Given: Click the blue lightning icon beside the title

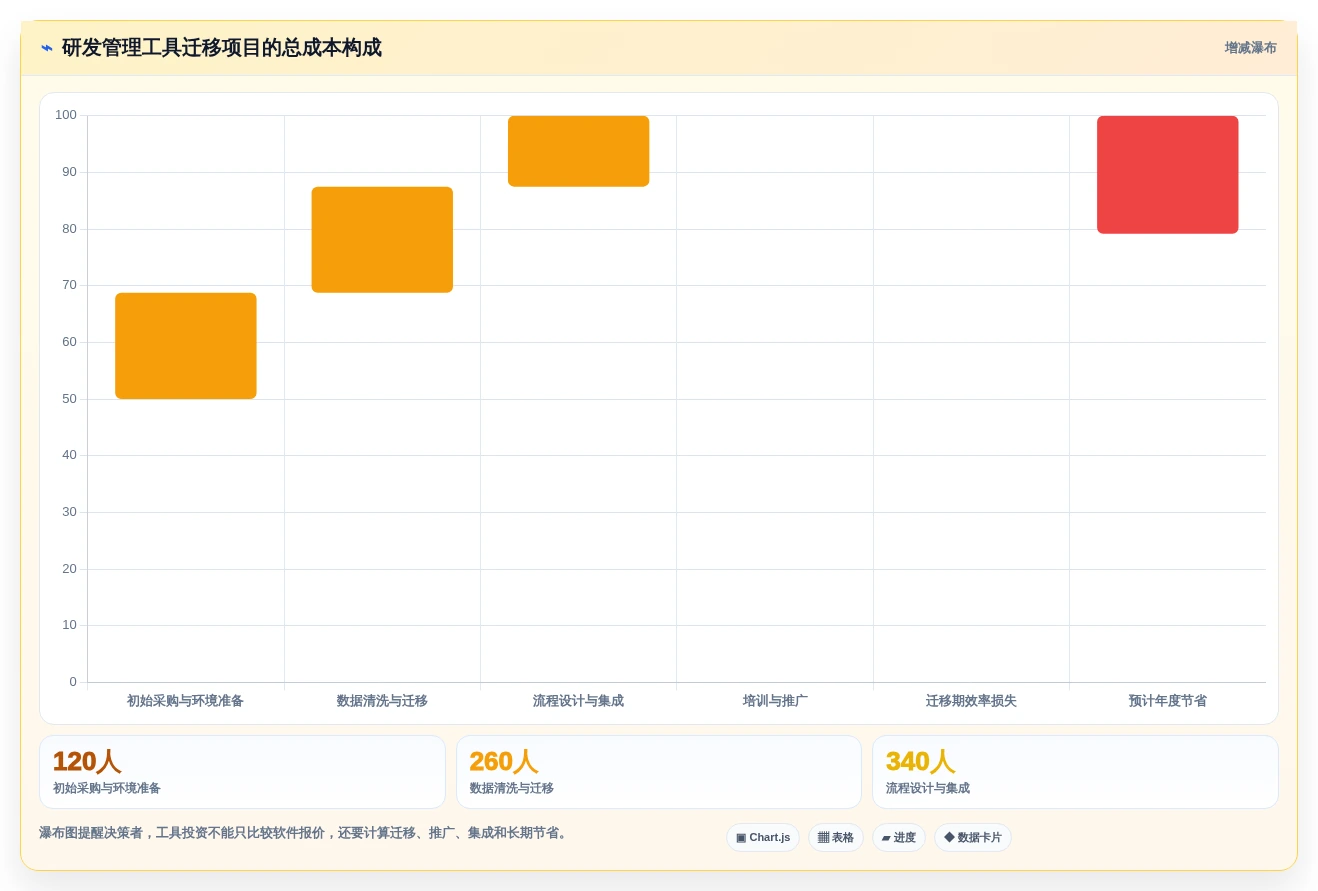Looking at the screenshot, I should pyautogui.click(x=47, y=48).
